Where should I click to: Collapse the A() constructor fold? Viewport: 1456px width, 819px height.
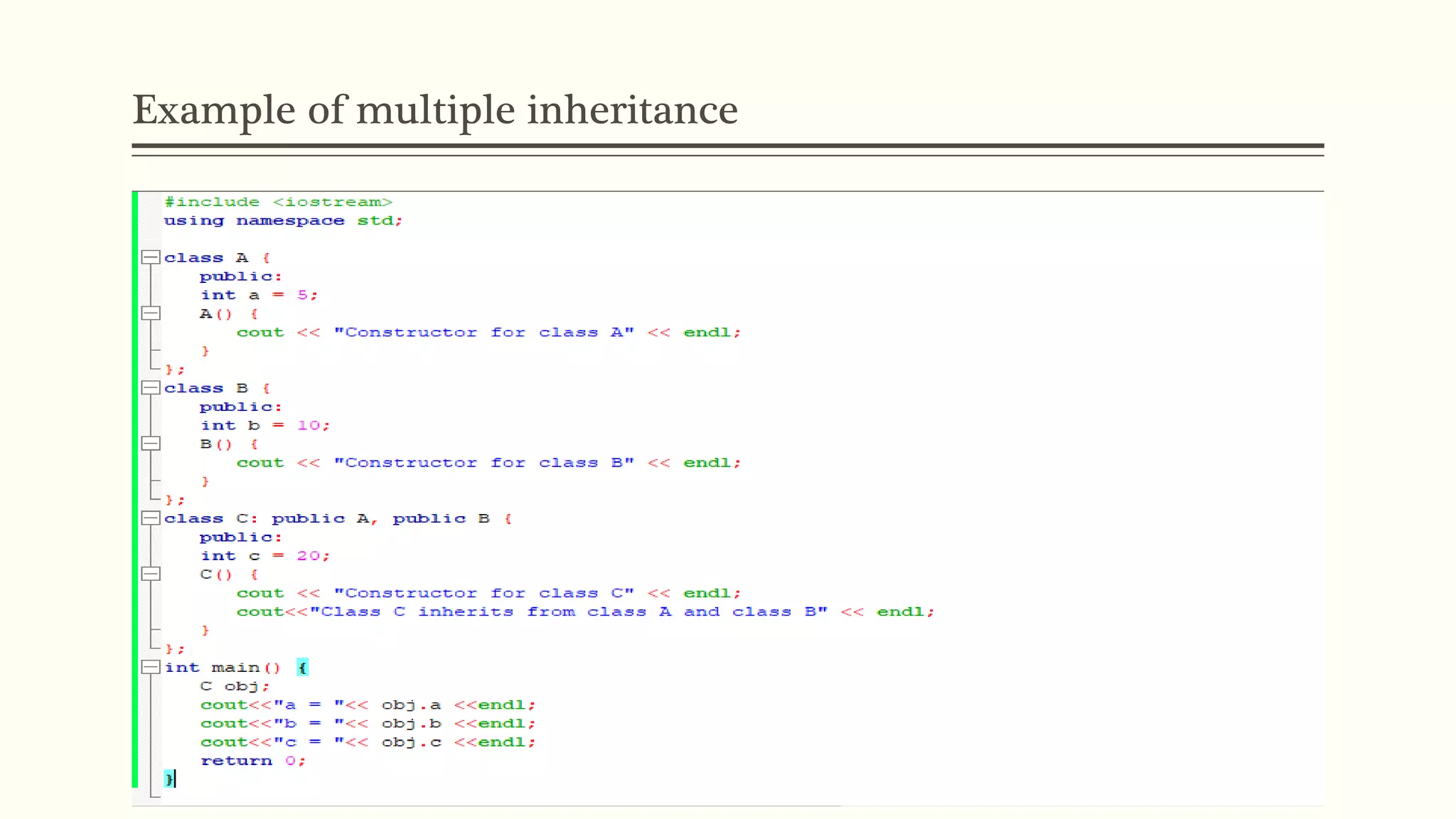click(150, 313)
